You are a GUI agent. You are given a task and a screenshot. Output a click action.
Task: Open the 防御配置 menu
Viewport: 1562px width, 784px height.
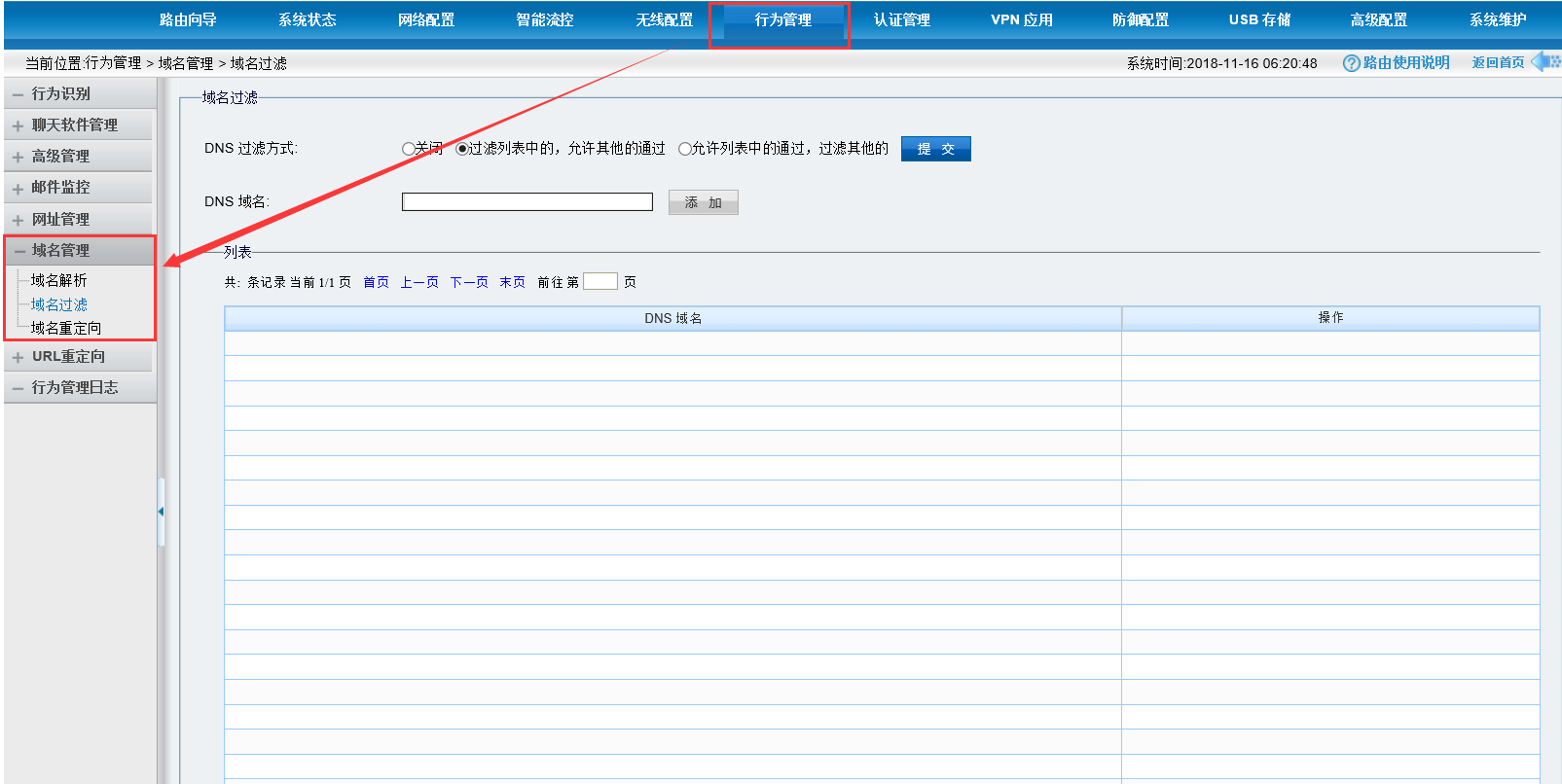click(x=1141, y=19)
